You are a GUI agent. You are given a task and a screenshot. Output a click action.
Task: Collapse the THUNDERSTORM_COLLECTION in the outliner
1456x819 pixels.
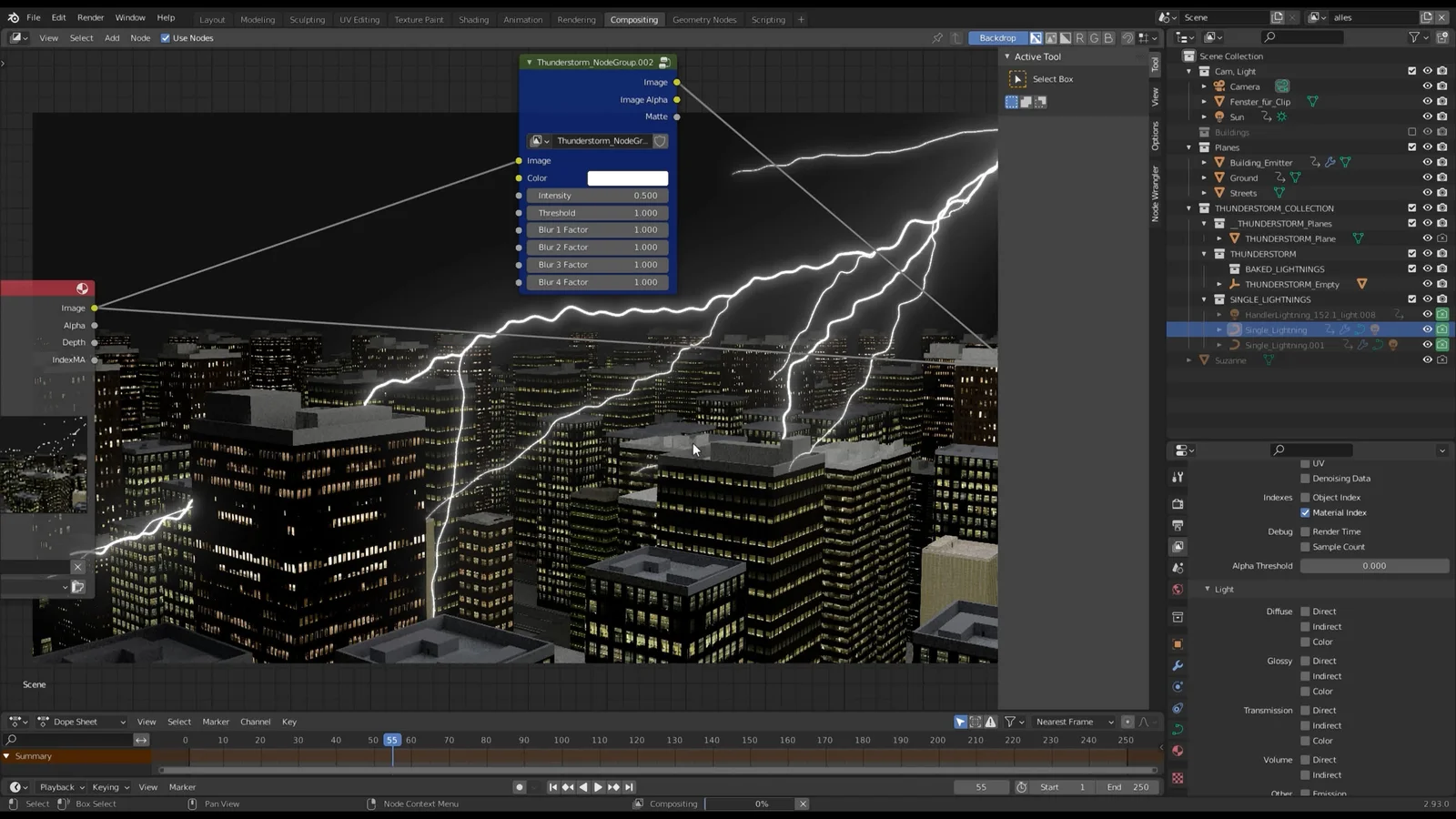point(1189,207)
